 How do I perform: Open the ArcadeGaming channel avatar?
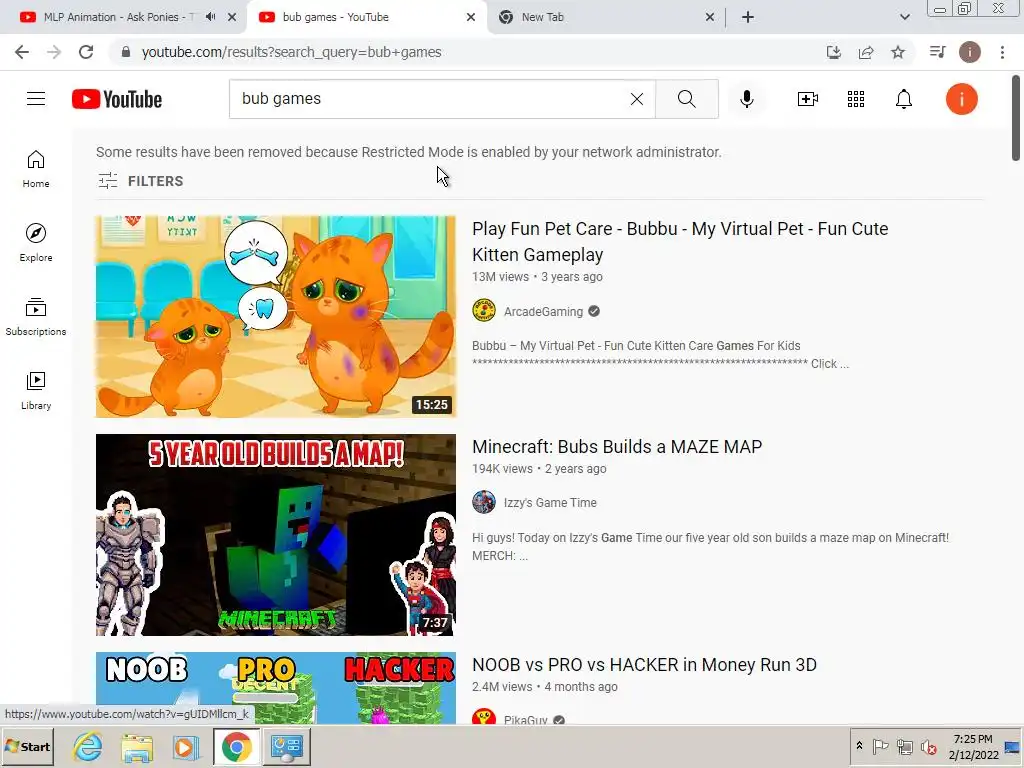pyautogui.click(x=484, y=311)
